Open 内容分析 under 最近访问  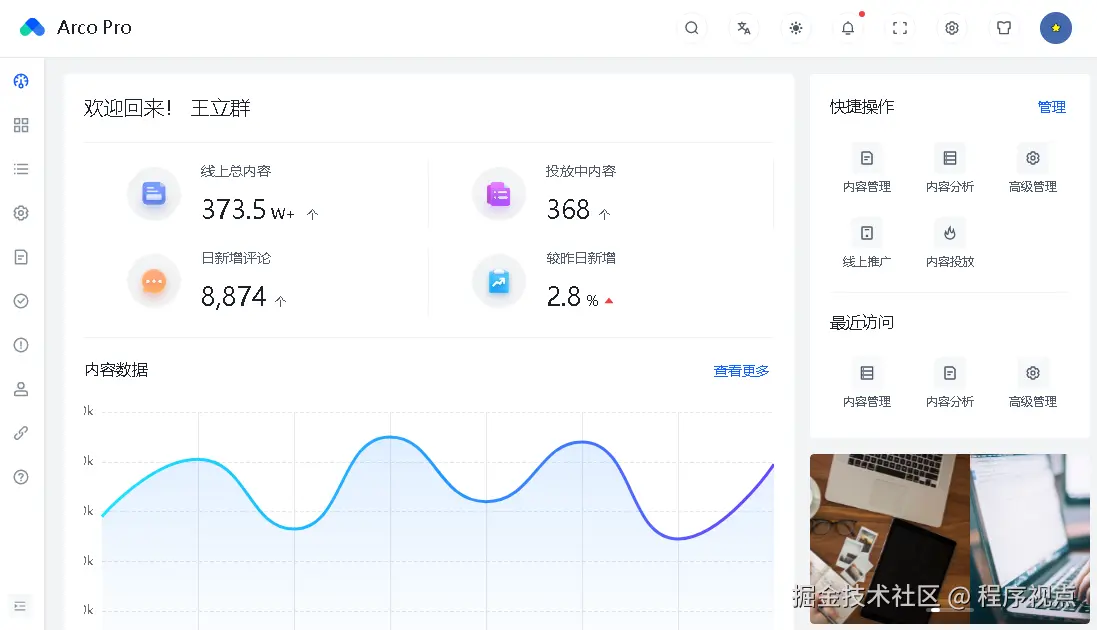coord(949,385)
